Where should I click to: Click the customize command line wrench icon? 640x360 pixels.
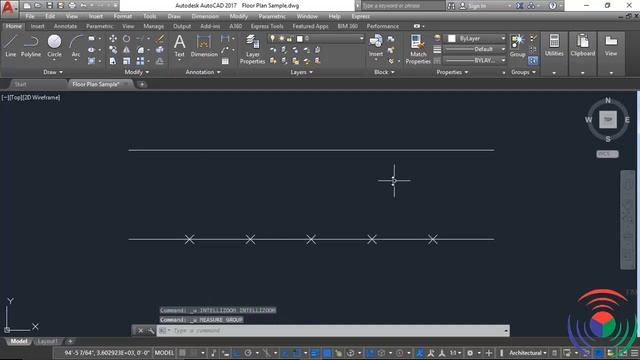(151, 331)
